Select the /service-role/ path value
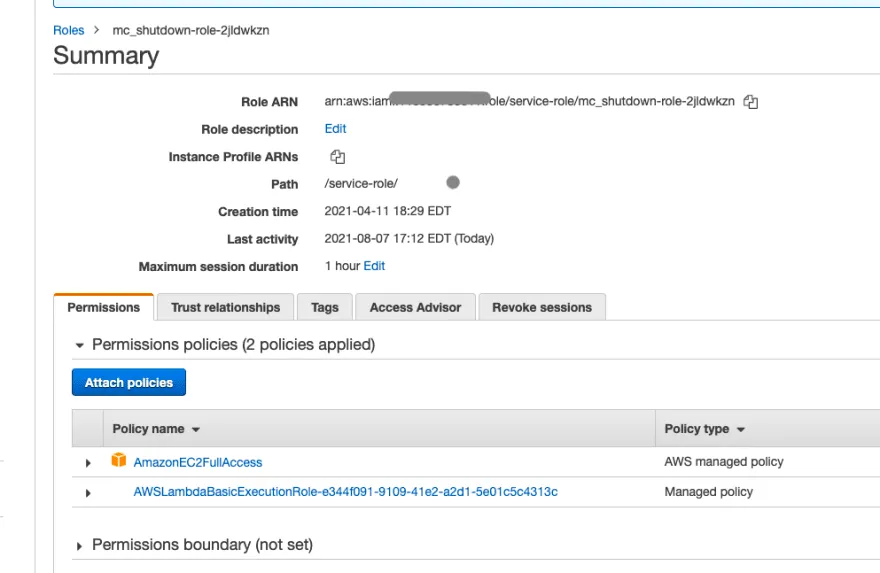 coord(361,184)
